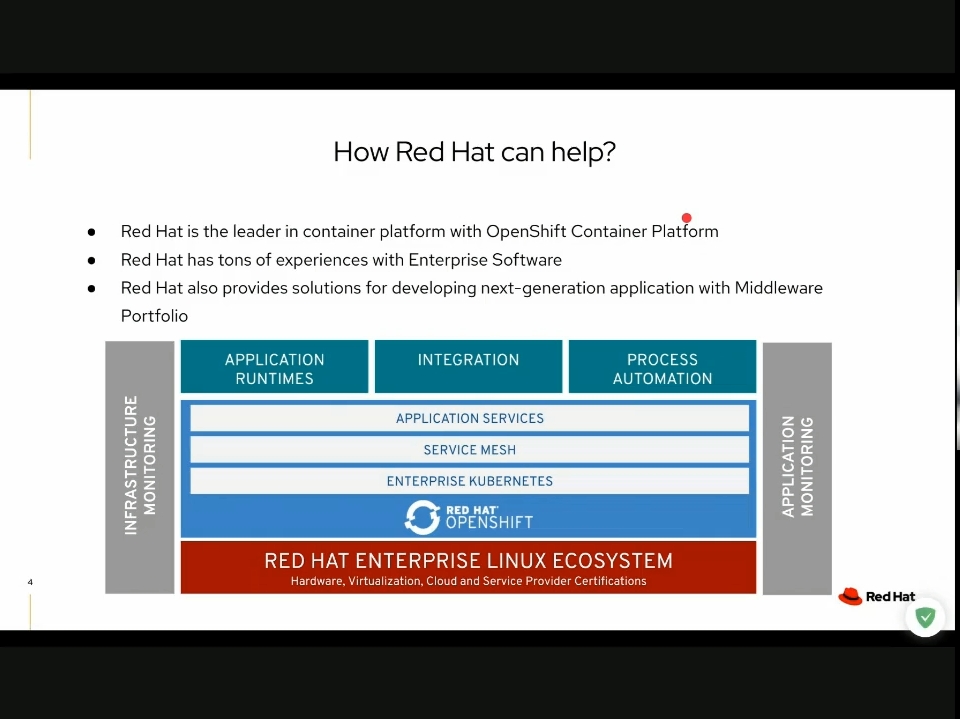The width and height of the screenshot is (960, 719).
Task: Click the APPLICATION MONITORING gray sidebar
Action: tap(796, 467)
